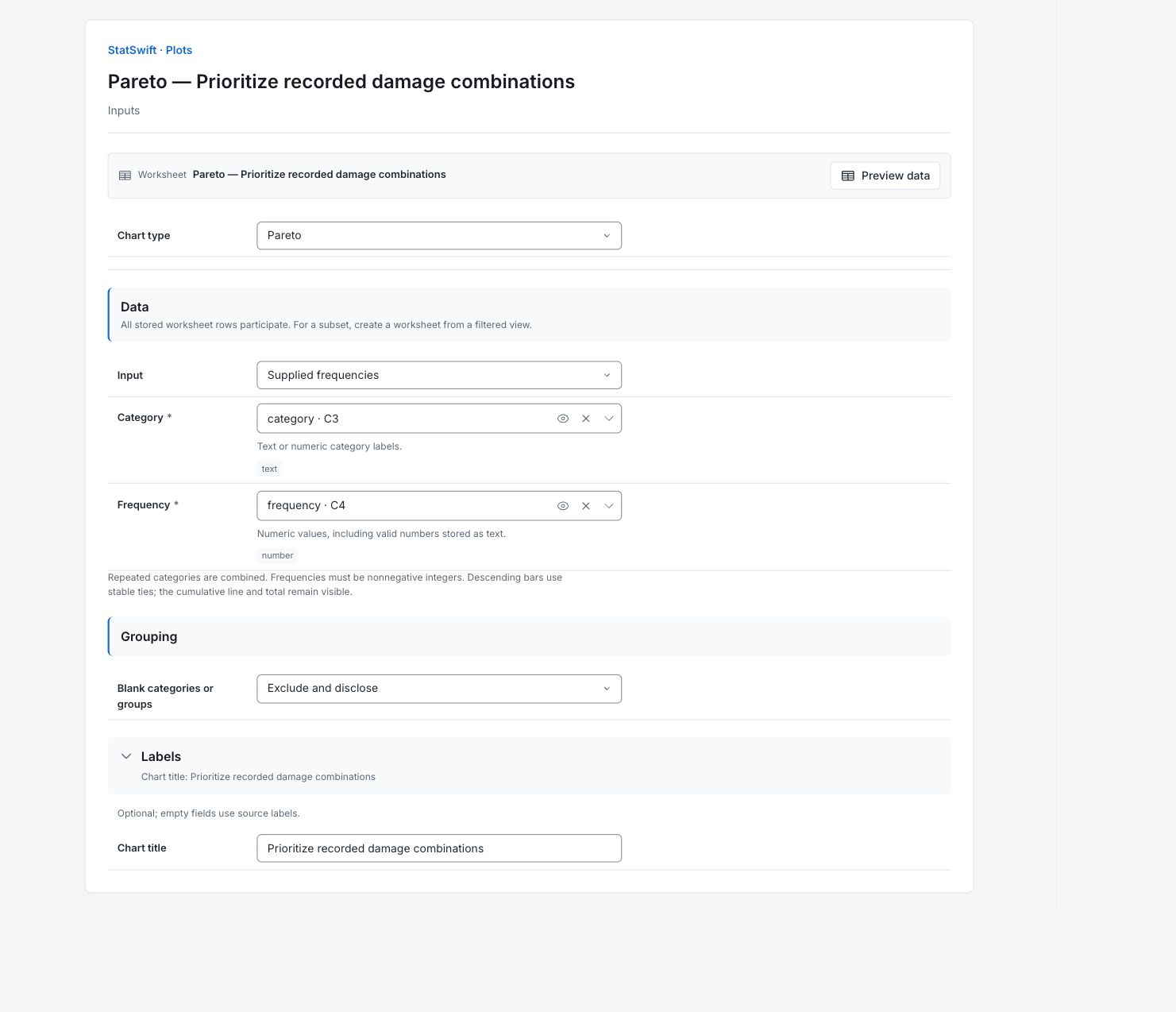Follow the StatSwift · Plots breadcrumb link
This screenshot has height=1012, width=1176.
(150, 50)
